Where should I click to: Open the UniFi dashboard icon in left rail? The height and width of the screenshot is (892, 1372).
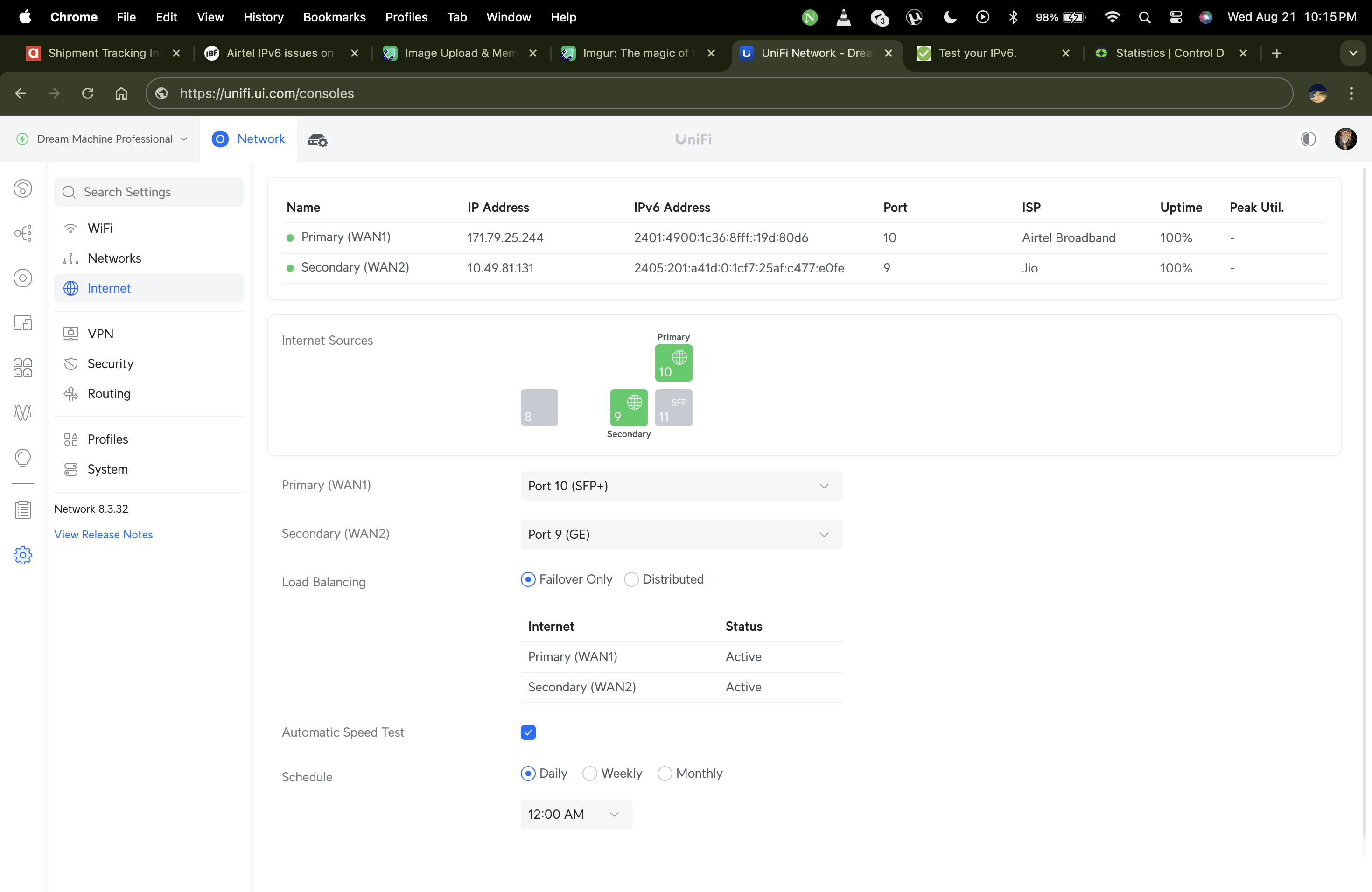point(22,189)
